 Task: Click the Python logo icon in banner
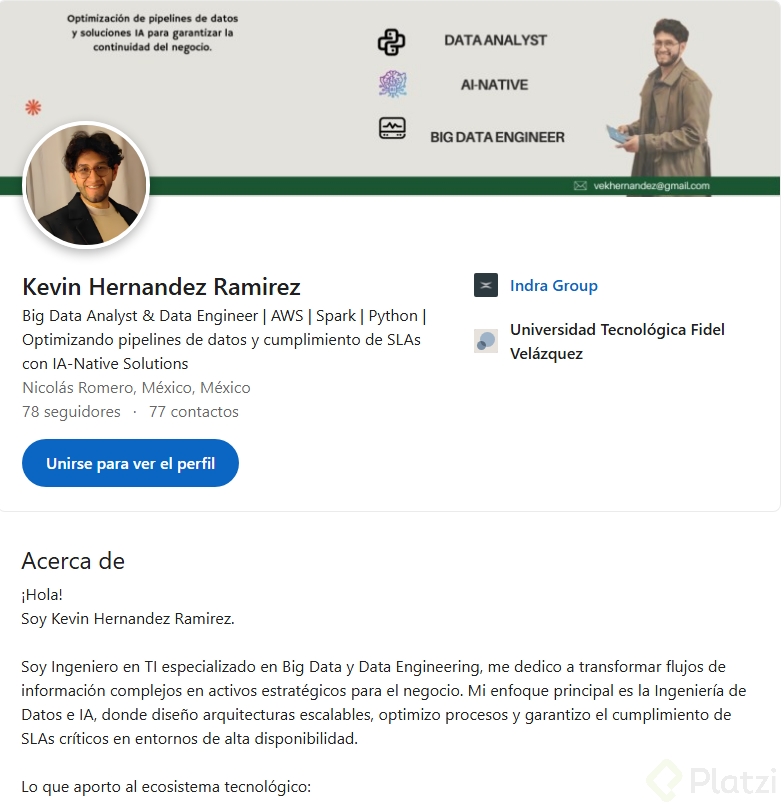(391, 42)
